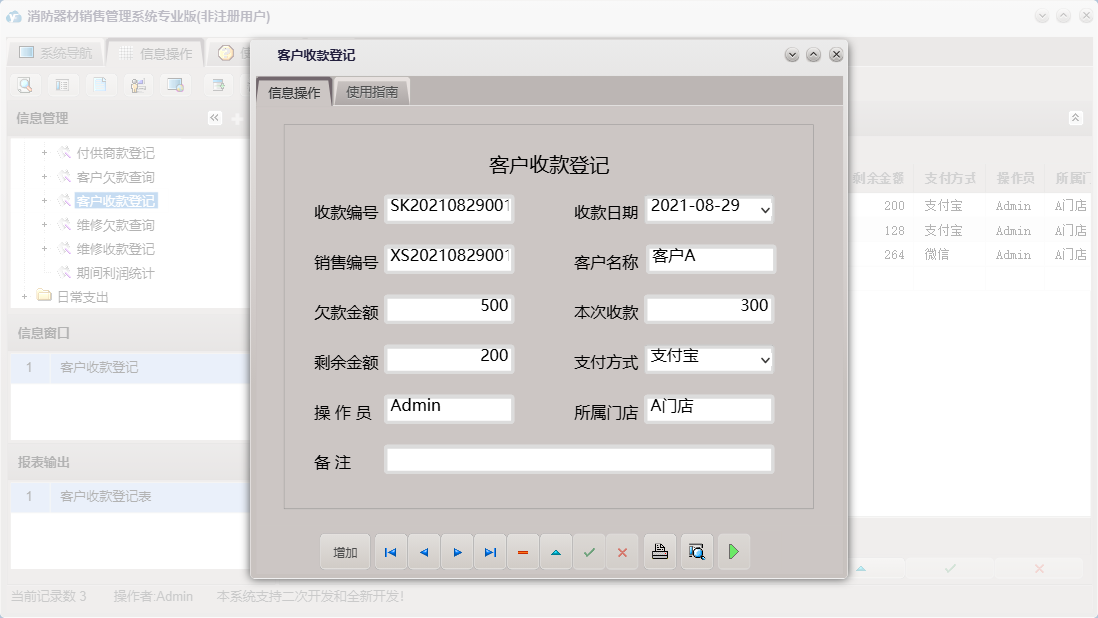Select the first record navigation icon
1098x618 pixels.
[x=390, y=551]
